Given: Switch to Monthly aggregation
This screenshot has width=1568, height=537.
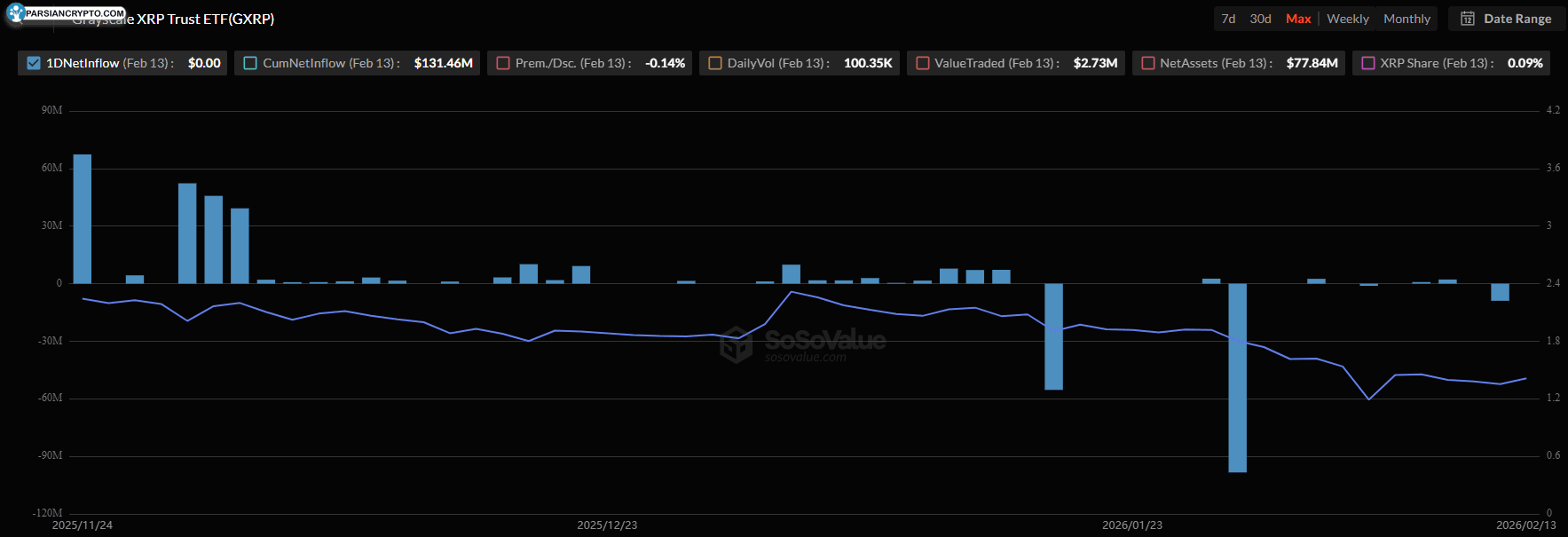Looking at the screenshot, I should click(1406, 19).
